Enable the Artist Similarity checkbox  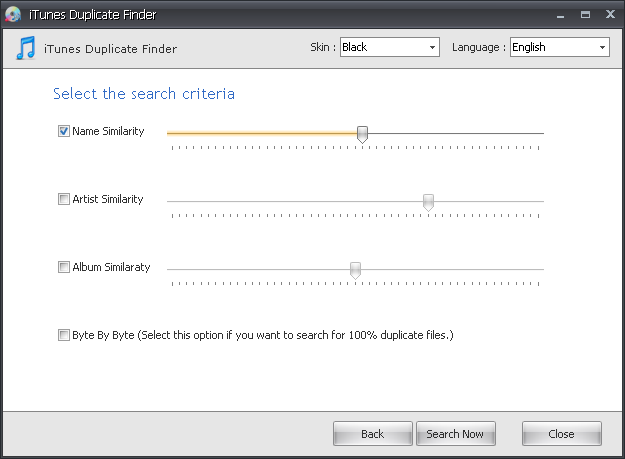pyautogui.click(x=64, y=199)
